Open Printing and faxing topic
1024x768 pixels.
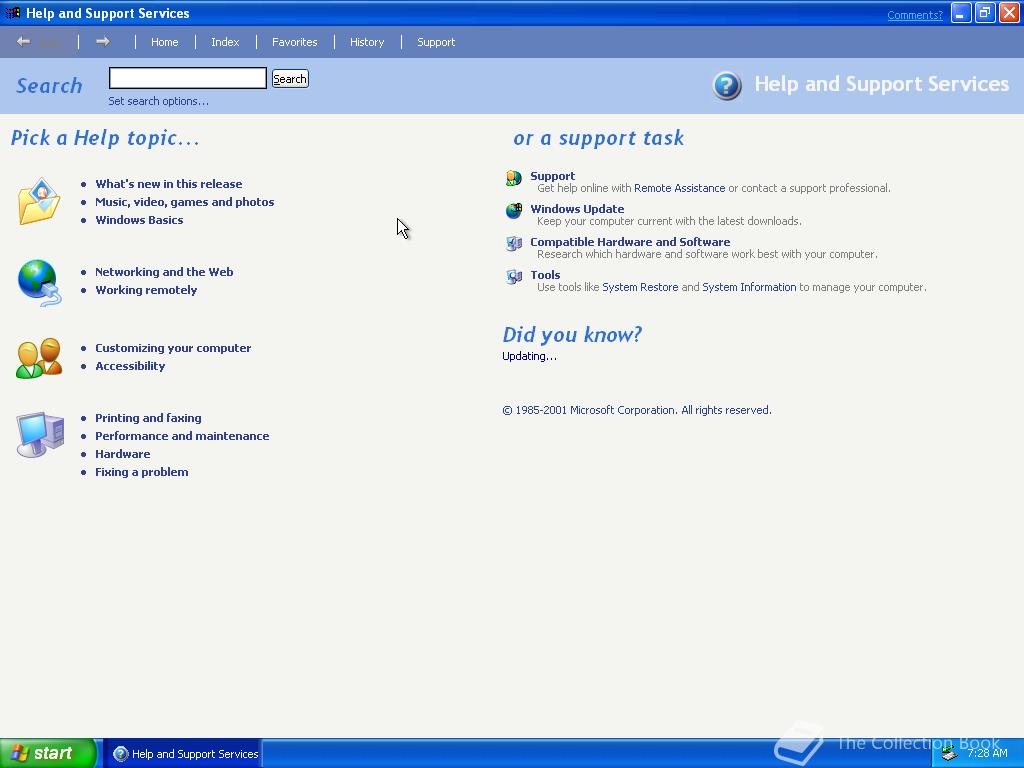(148, 418)
